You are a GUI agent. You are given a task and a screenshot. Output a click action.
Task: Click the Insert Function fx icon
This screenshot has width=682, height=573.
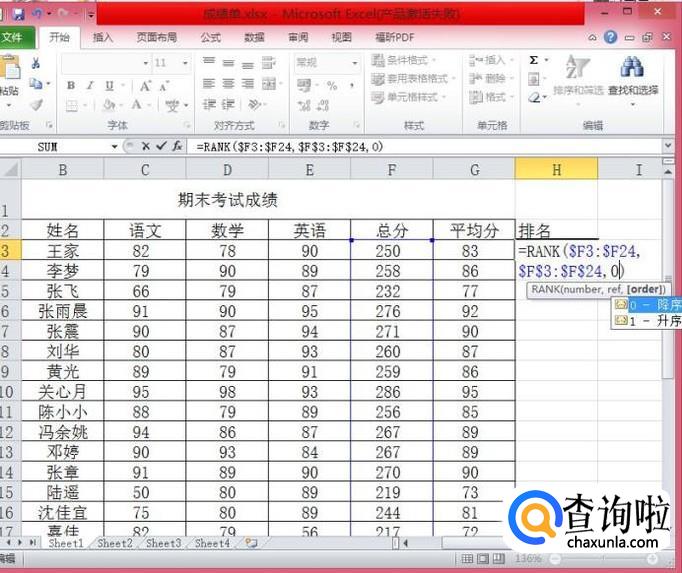(177, 146)
